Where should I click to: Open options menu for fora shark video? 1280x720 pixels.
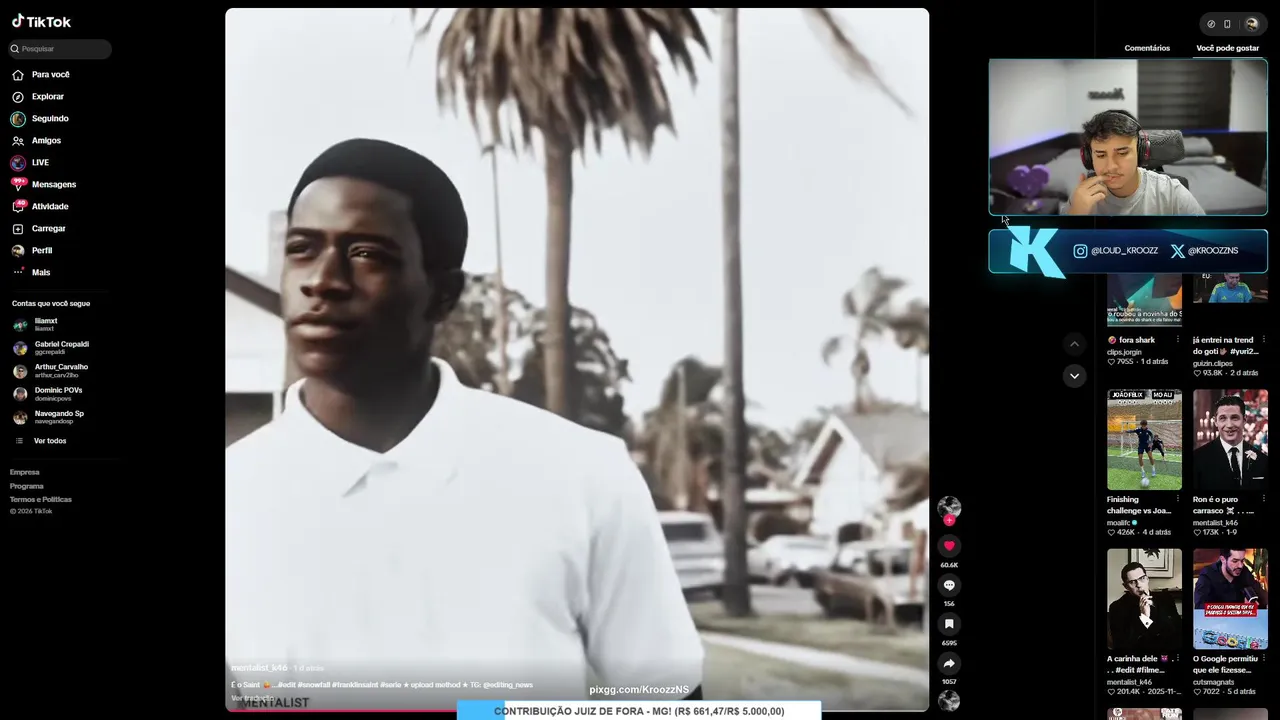click(x=1178, y=340)
